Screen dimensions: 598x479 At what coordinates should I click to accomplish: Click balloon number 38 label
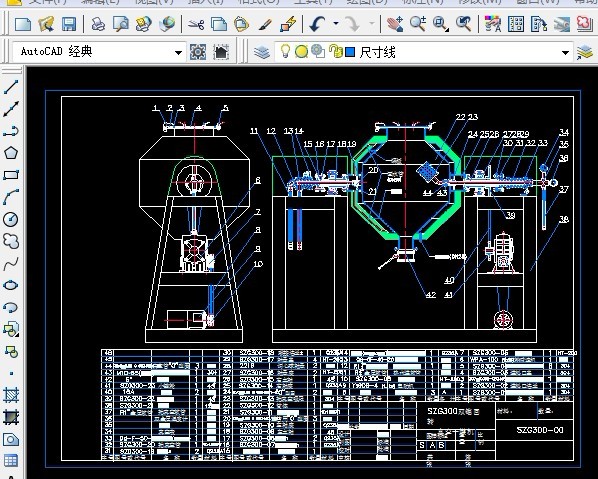[564, 219]
